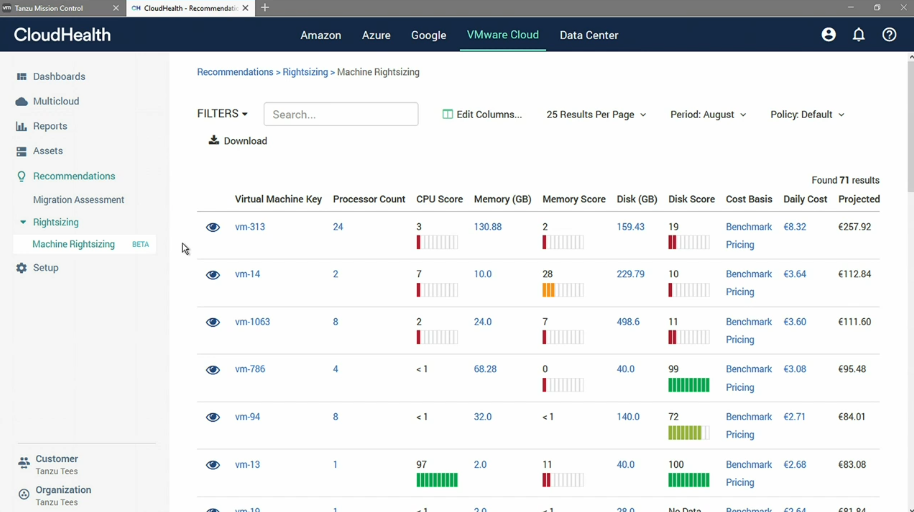Open the FILTERS dropdown
The image size is (914, 512).
point(222,114)
